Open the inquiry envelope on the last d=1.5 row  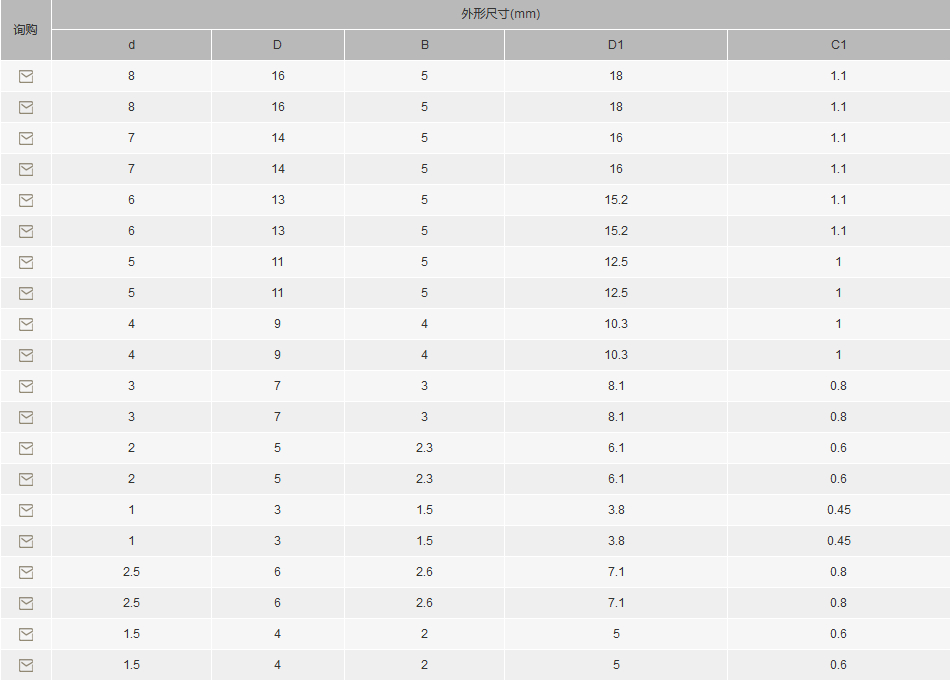(26, 665)
